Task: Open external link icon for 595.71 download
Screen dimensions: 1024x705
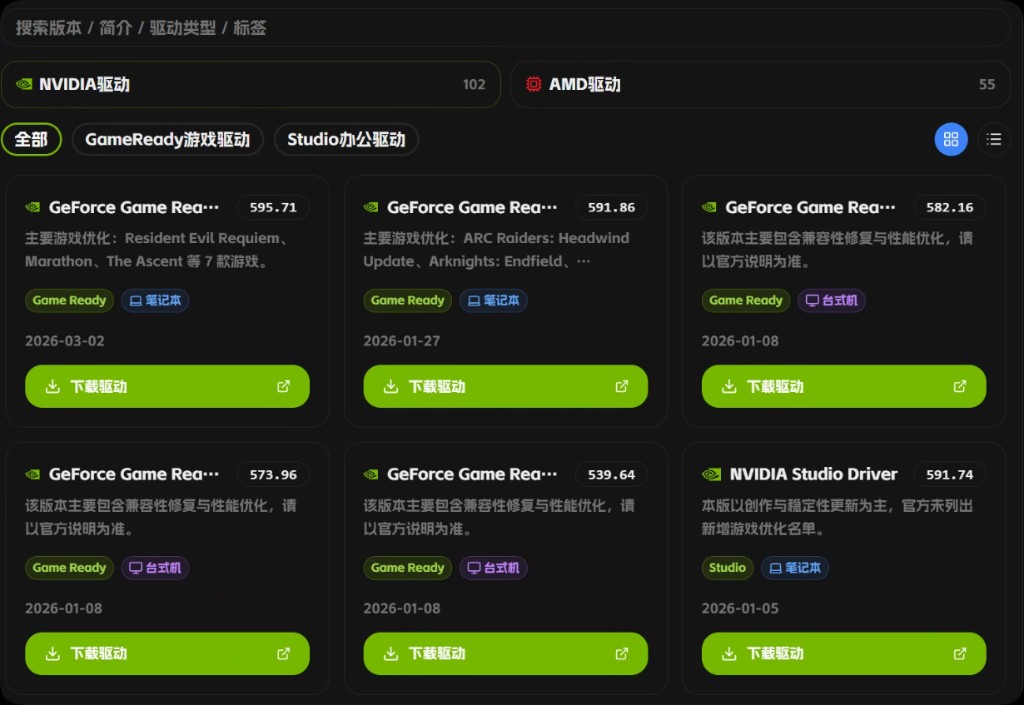Action: 283,386
